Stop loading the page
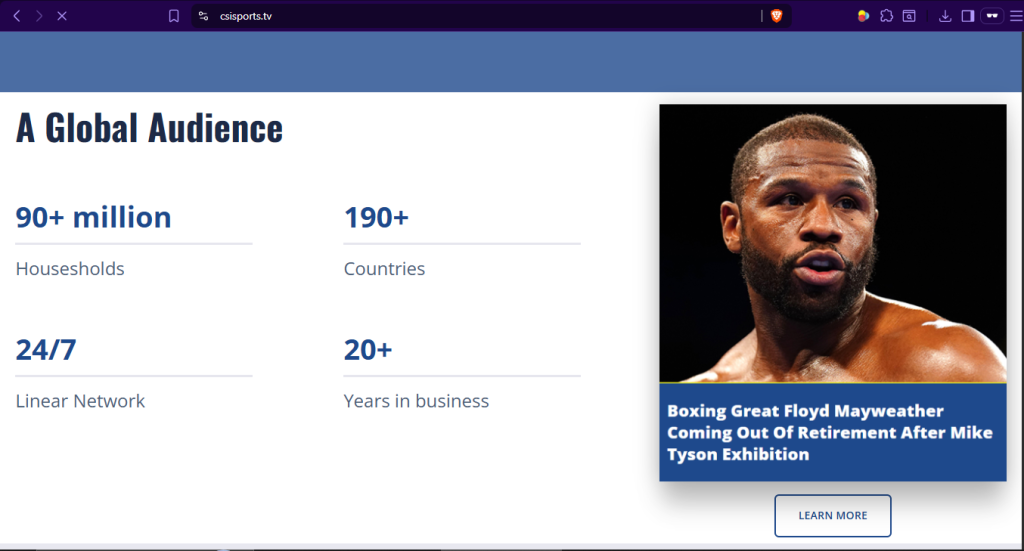Image resolution: width=1024 pixels, height=551 pixels. (x=61, y=16)
